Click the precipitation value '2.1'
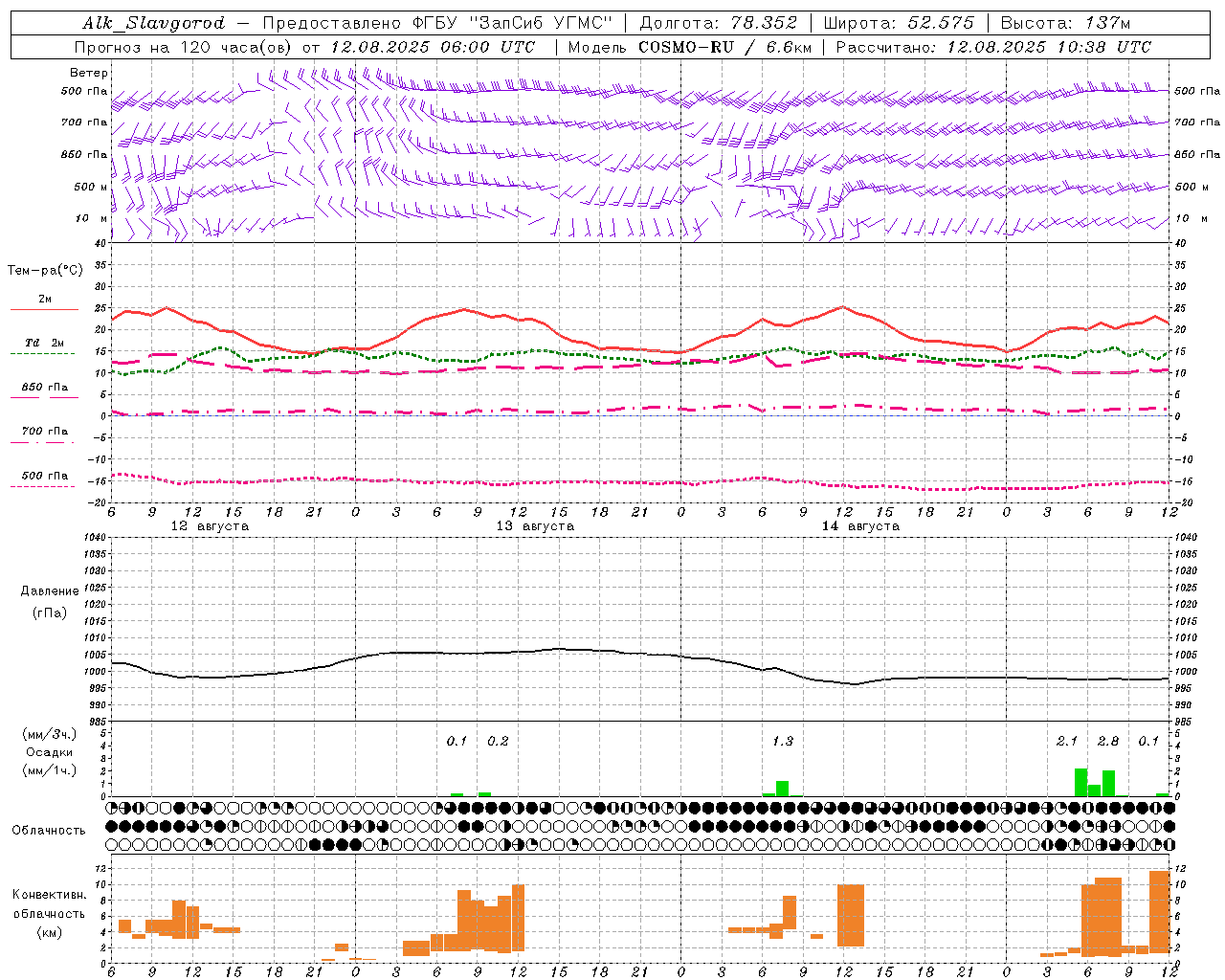 click(1067, 741)
